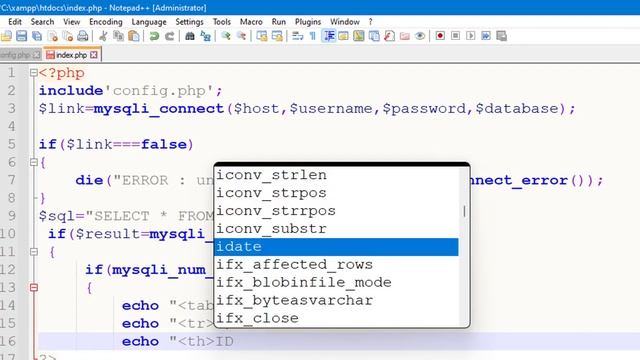Zoom in using the toolbar magnifier icon
This screenshot has height=360, width=640.
pyautogui.click(x=226, y=36)
